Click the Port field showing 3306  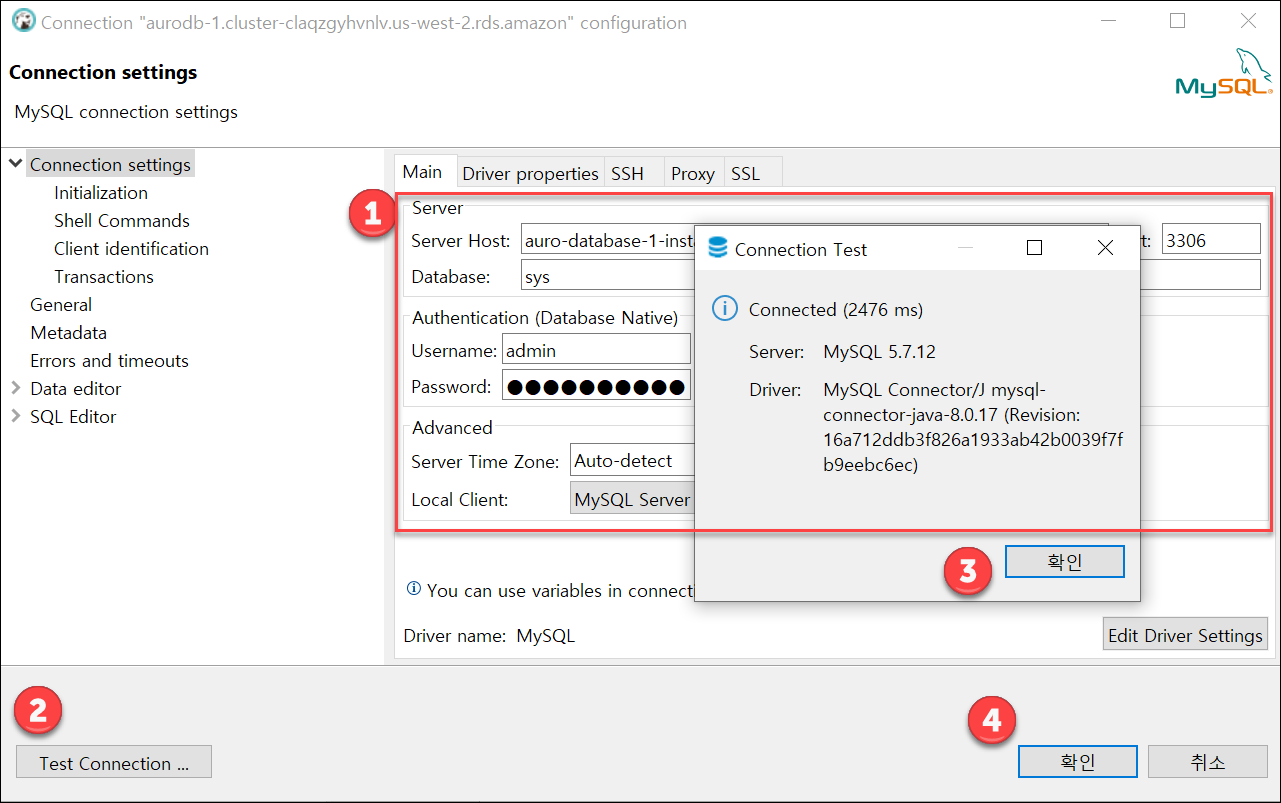point(1211,240)
